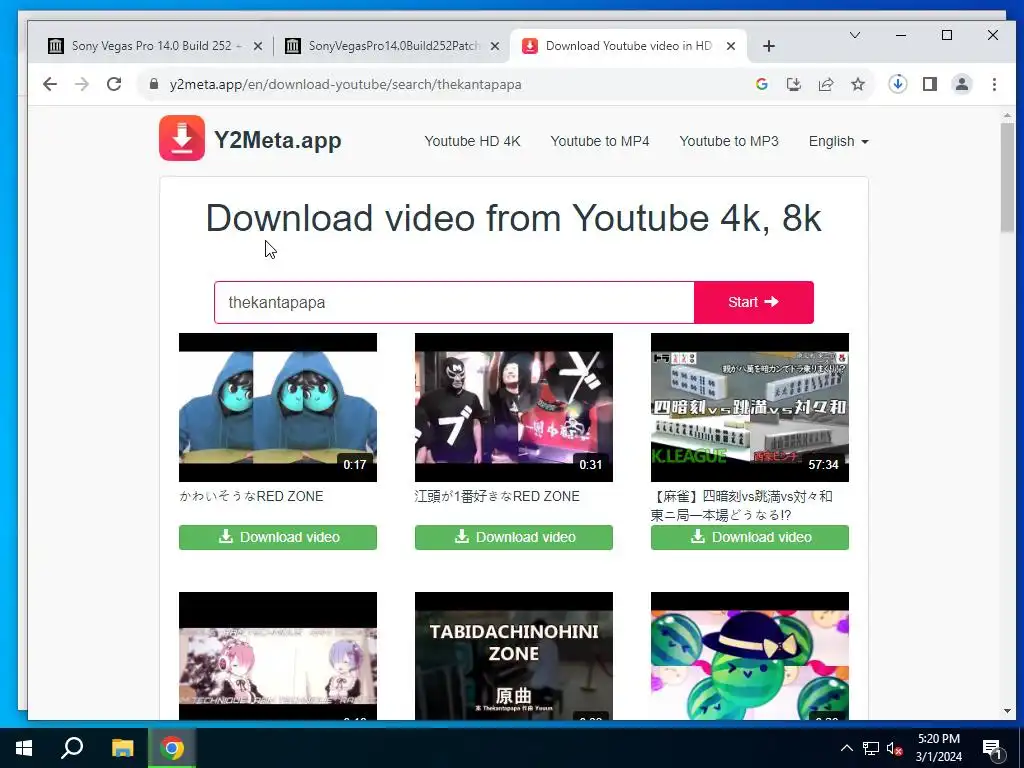This screenshot has height=768, width=1024.
Task: Open the mahjong K.LEAGUE video thumbnail
Action: pyautogui.click(x=750, y=408)
